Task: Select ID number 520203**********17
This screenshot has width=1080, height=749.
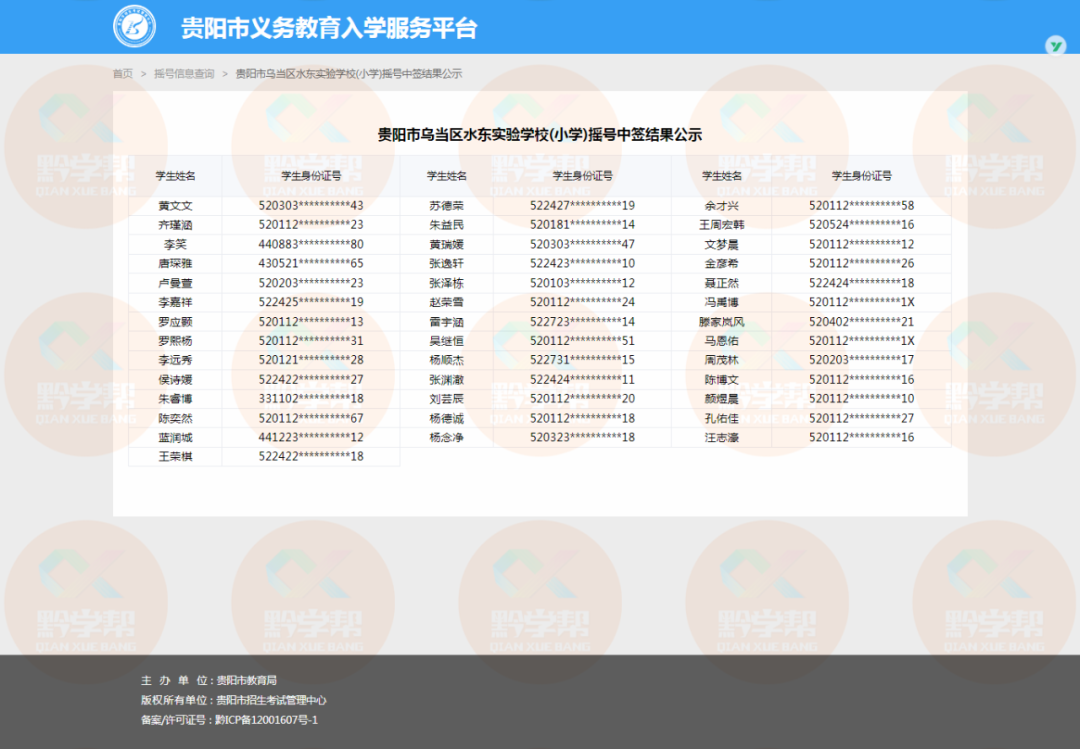Action: pyautogui.click(x=861, y=360)
